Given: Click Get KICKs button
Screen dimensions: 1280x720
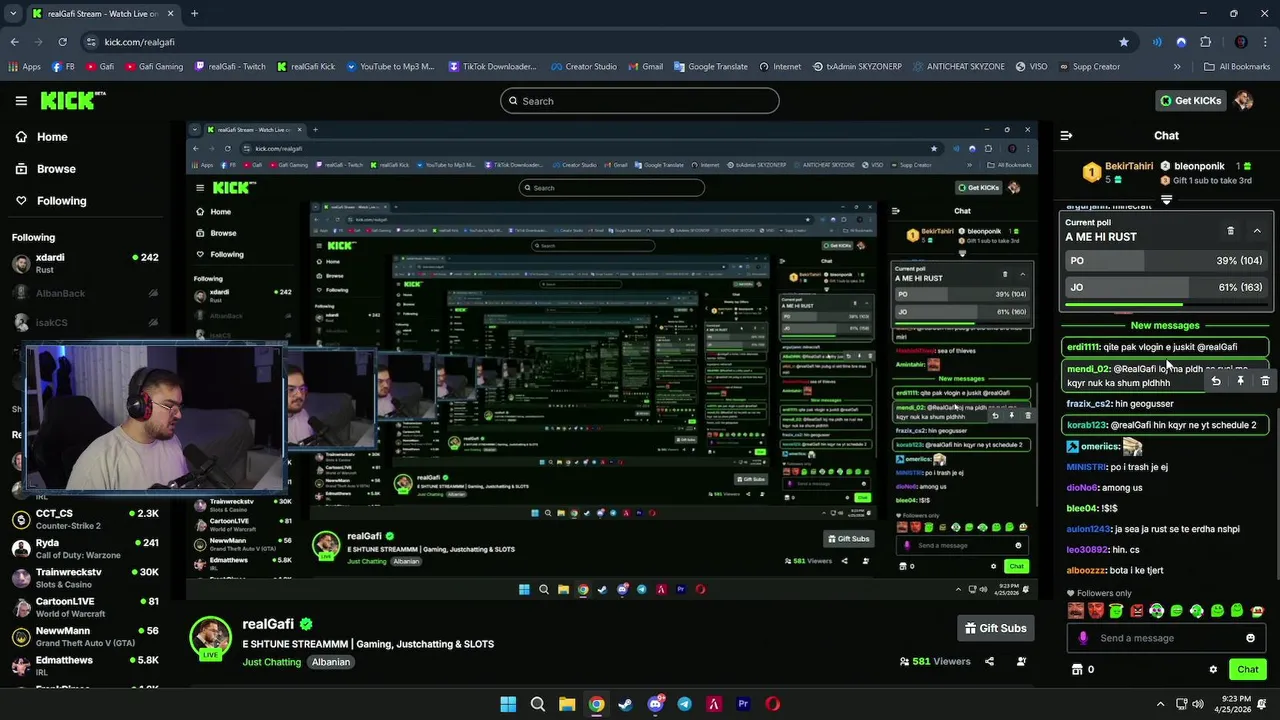Looking at the screenshot, I should click(x=1190, y=101).
